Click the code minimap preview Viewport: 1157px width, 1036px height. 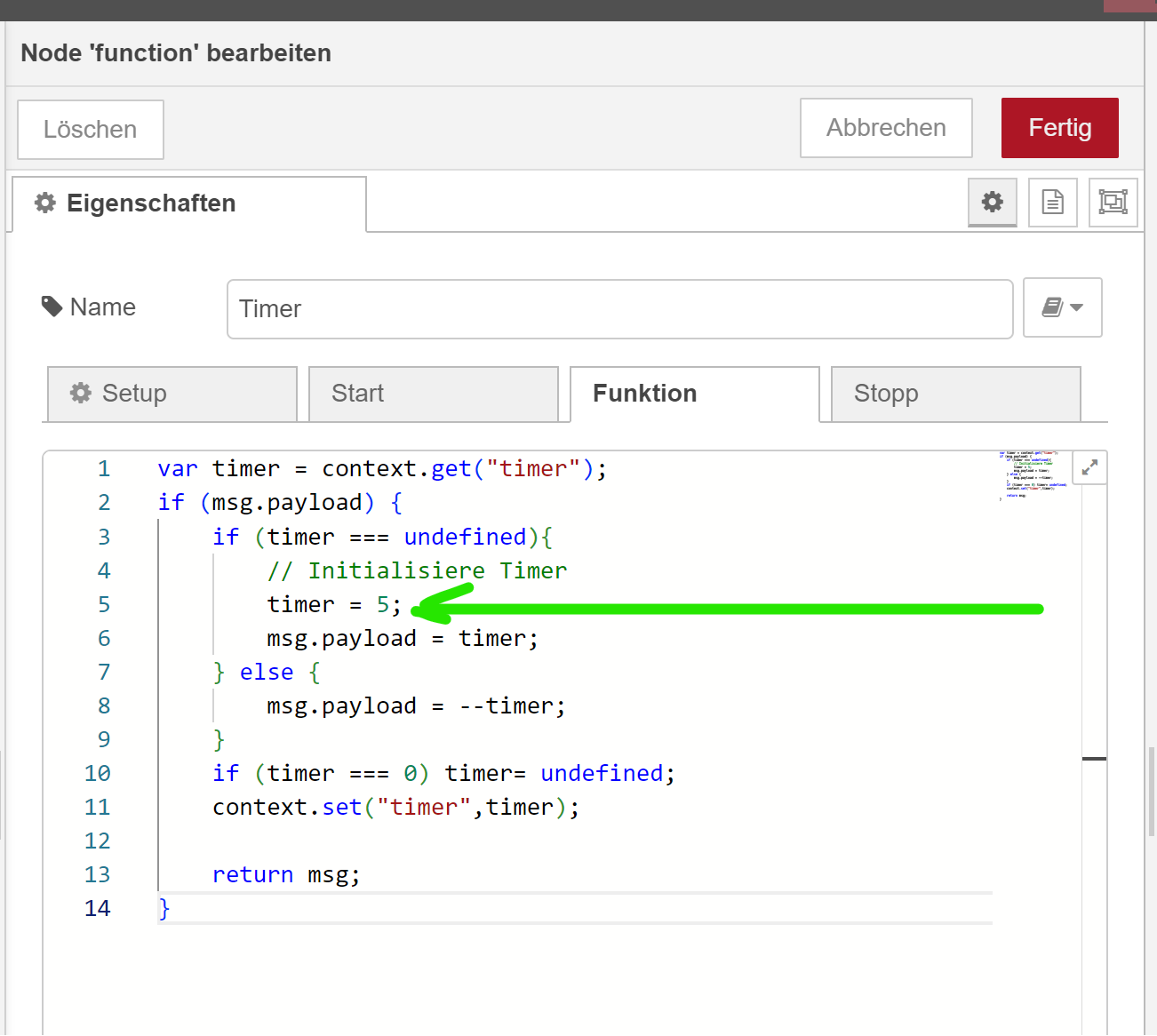(1032, 476)
